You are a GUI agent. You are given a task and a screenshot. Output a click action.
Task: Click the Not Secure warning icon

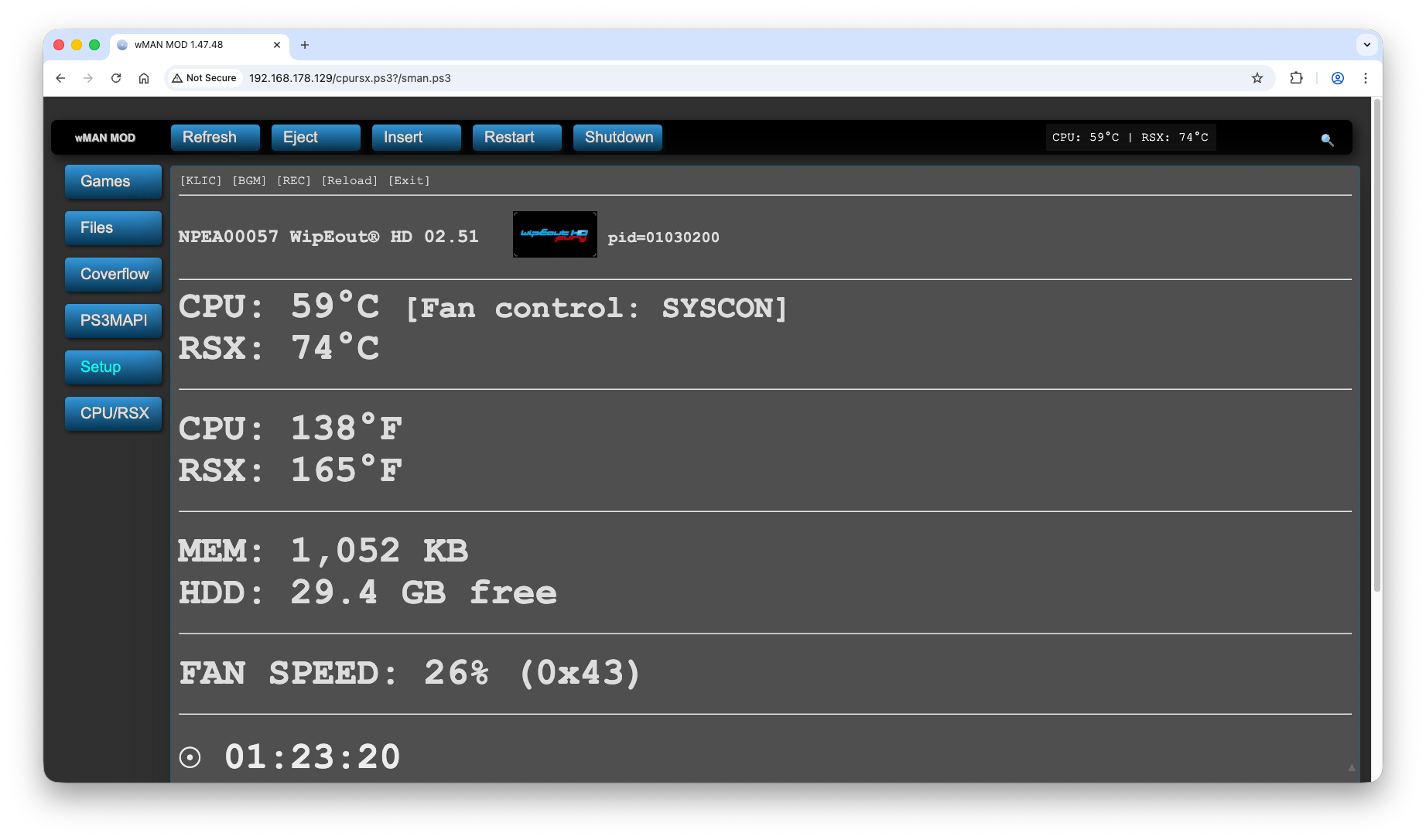coord(176,77)
